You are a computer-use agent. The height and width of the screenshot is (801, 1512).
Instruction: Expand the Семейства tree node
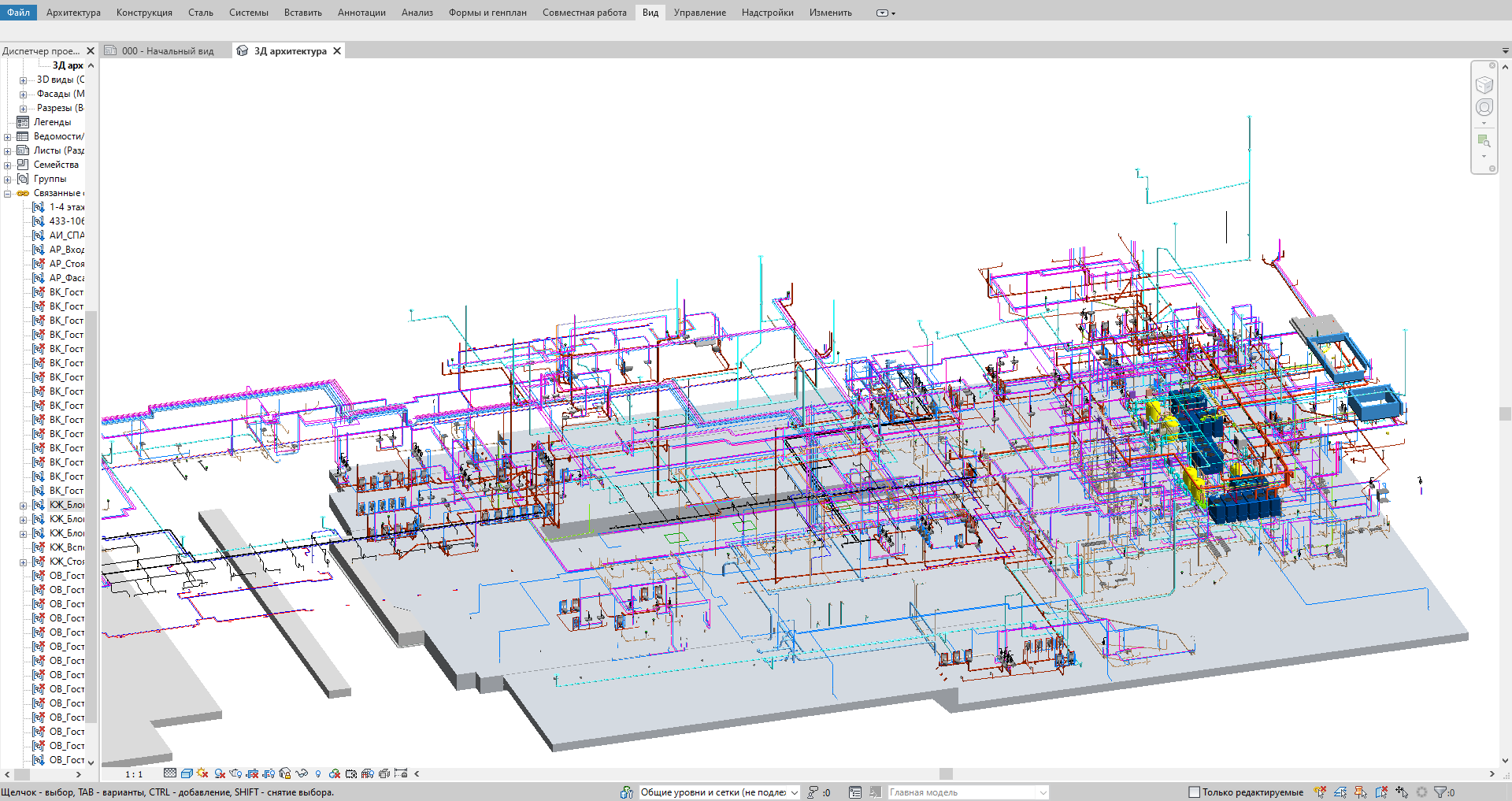(x=8, y=165)
